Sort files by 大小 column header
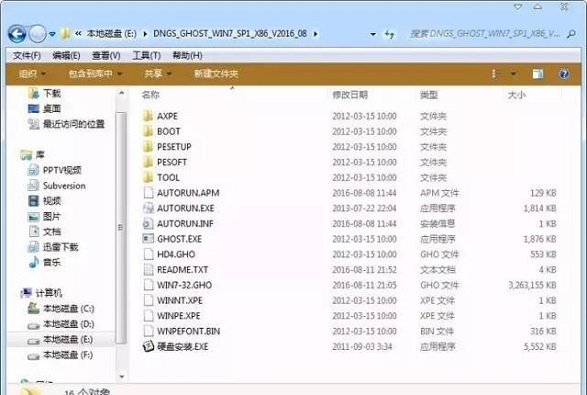Viewport: 587px width, 395px height. [x=517, y=95]
